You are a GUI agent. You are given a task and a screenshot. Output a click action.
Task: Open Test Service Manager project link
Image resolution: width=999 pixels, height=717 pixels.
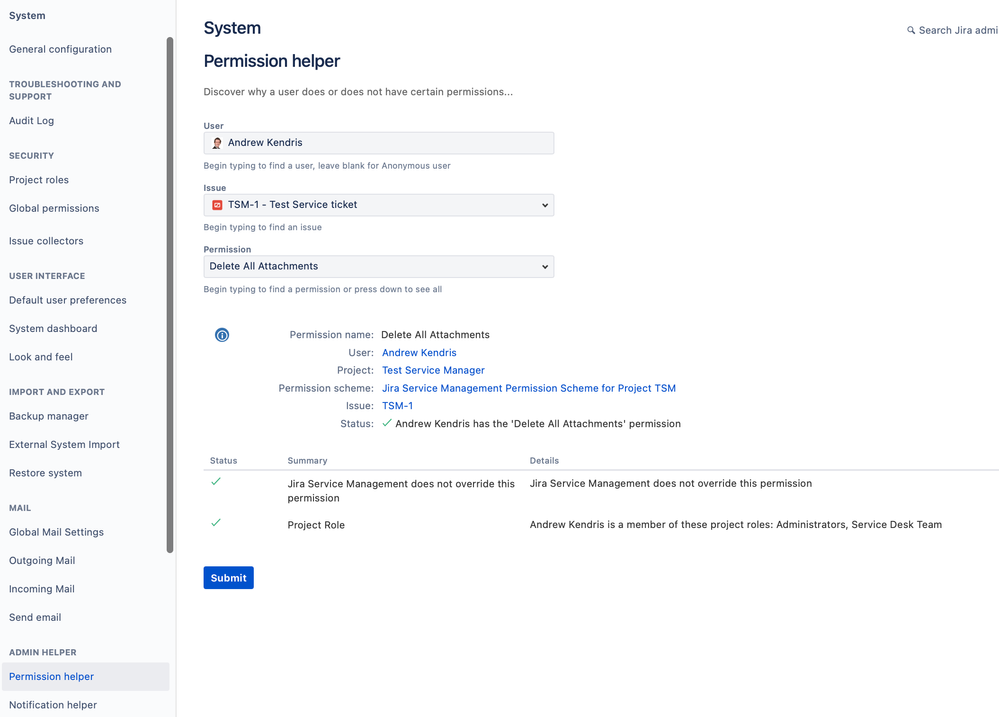pos(433,370)
